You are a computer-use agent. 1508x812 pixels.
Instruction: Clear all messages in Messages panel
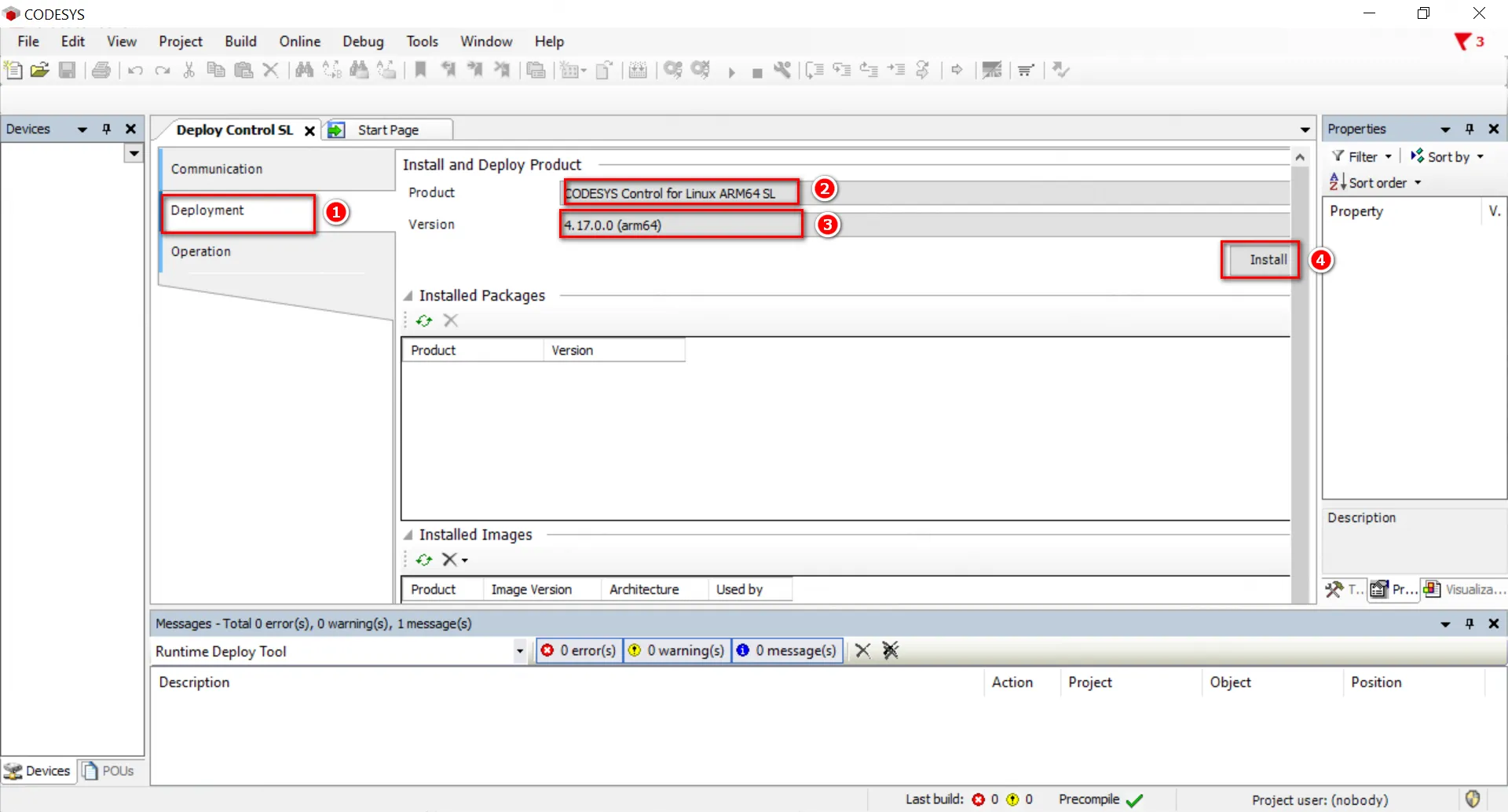pos(890,650)
